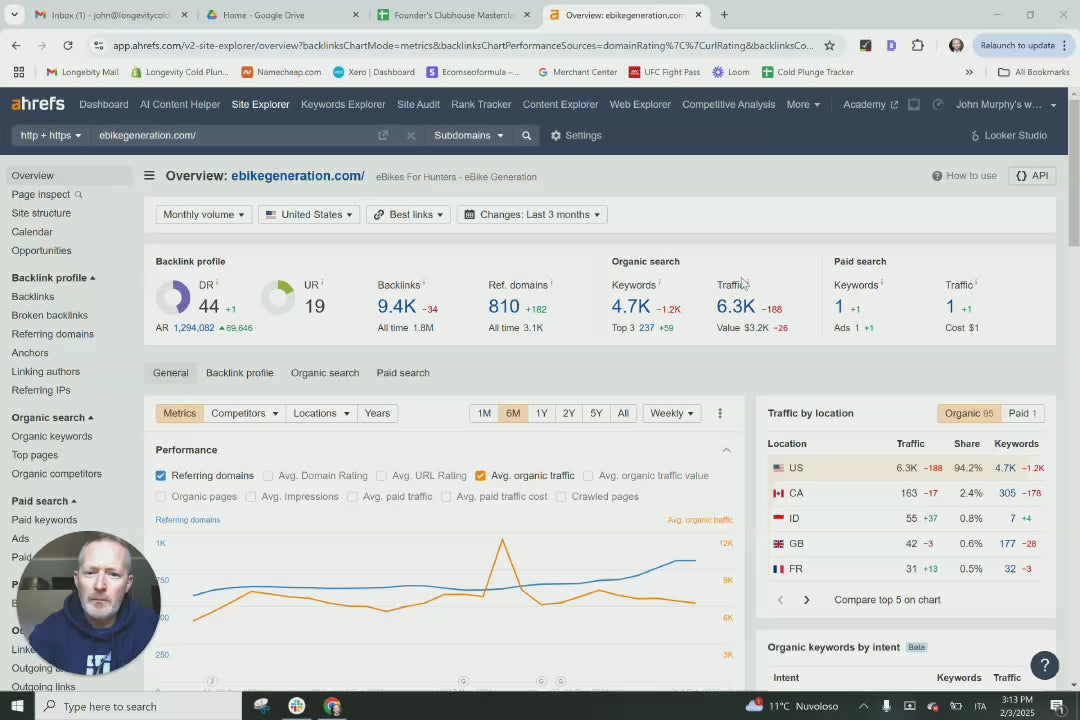This screenshot has height=720, width=1080.
Task: Expand the United States country dropdown
Action: coord(309,215)
